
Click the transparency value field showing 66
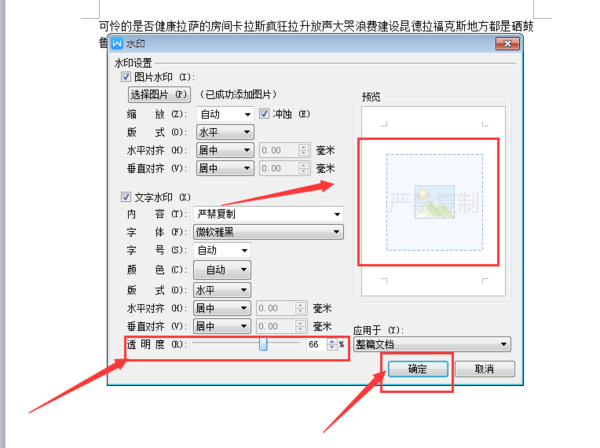(317, 344)
